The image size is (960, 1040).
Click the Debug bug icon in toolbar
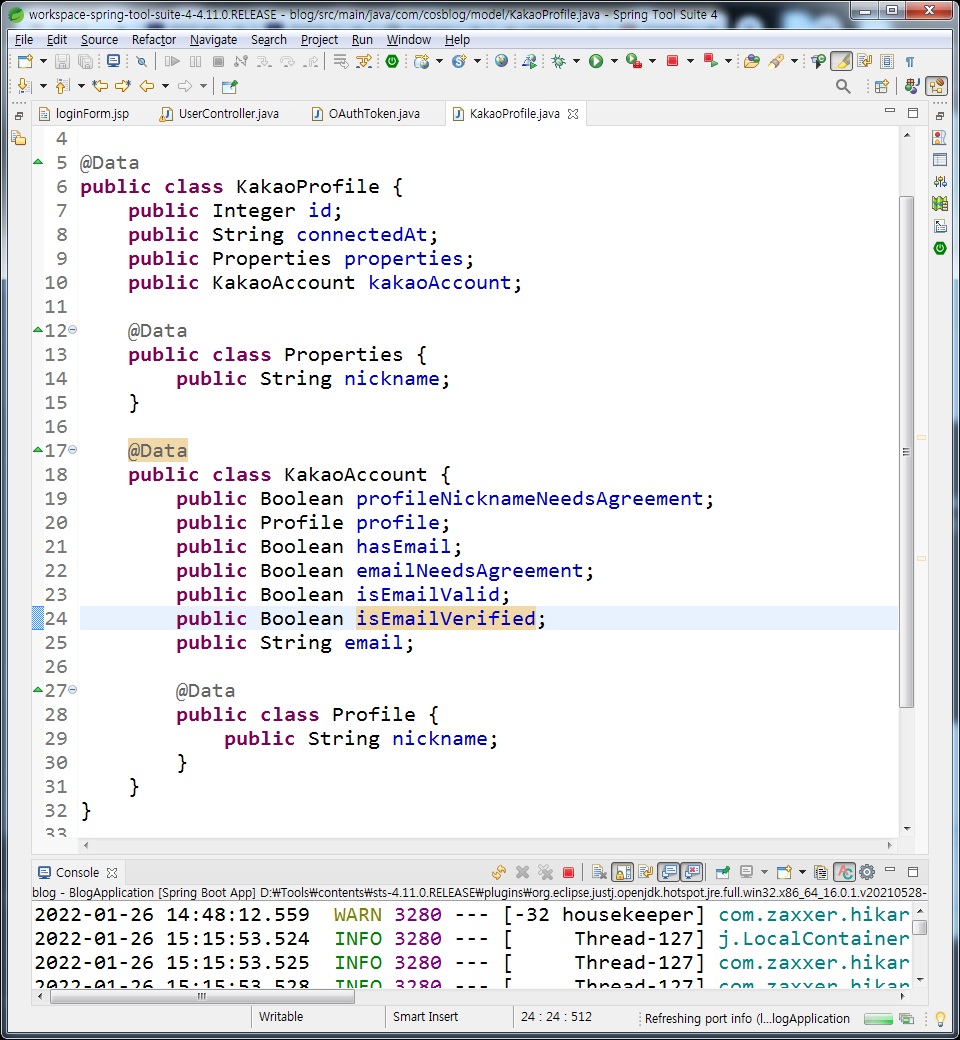tap(559, 62)
